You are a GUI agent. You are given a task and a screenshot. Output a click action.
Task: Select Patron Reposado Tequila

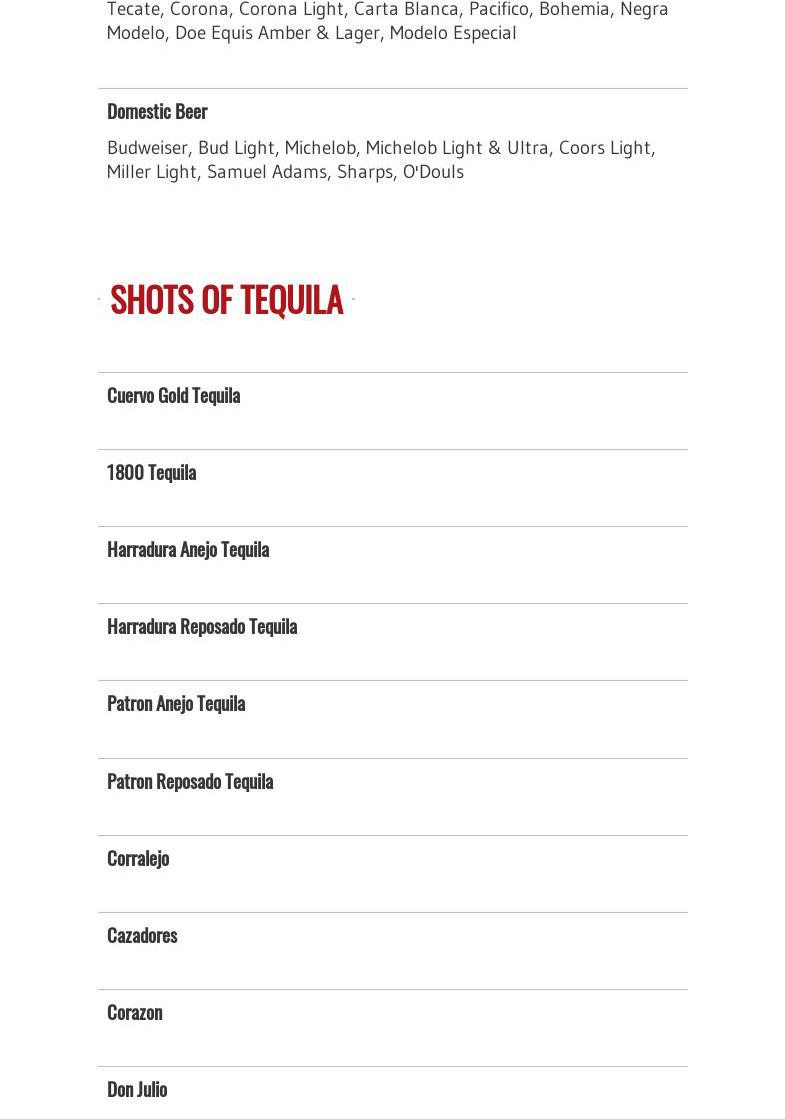click(189, 781)
